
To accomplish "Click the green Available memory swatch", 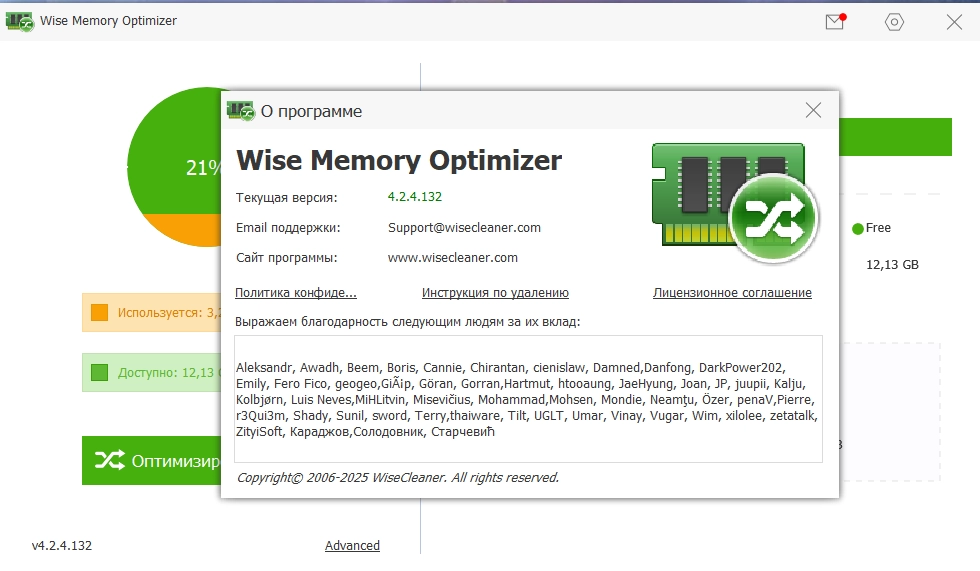I will 99,372.
